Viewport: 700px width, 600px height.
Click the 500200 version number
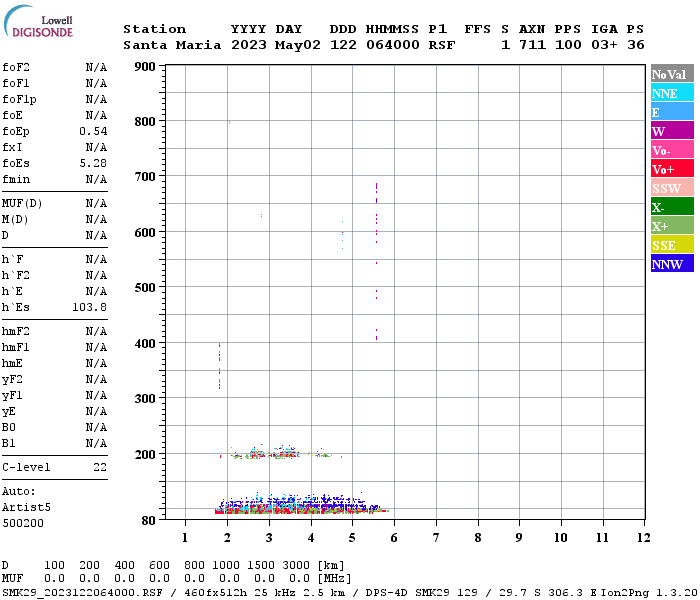[x=23, y=523]
